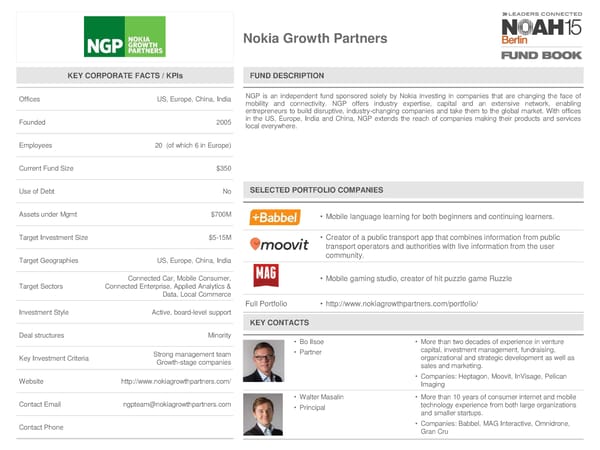Viewport: 600px width, 450px height.
Task: Click the ngpteam contact email address
Action: 177,404
